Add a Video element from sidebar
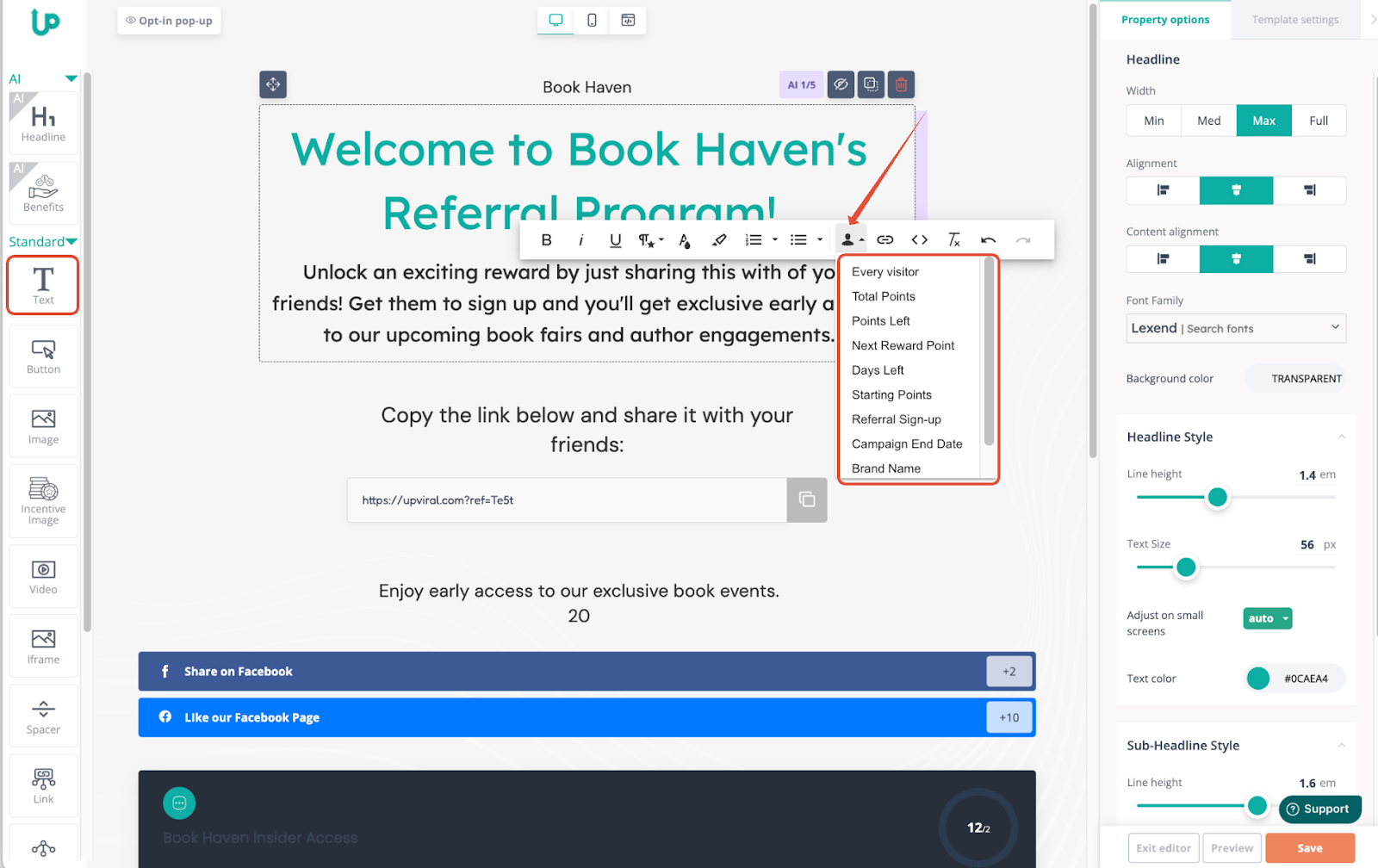The width and height of the screenshot is (1378, 868). [x=43, y=577]
